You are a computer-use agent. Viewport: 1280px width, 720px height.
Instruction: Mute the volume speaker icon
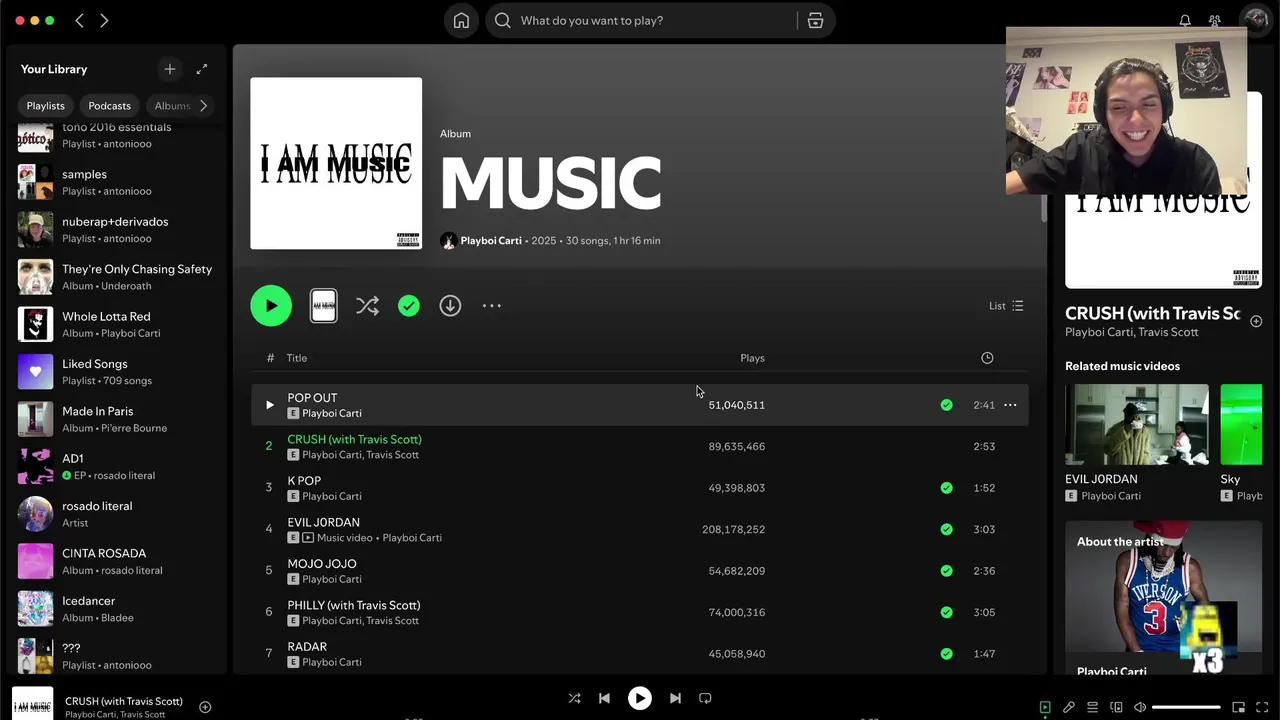(1140, 707)
